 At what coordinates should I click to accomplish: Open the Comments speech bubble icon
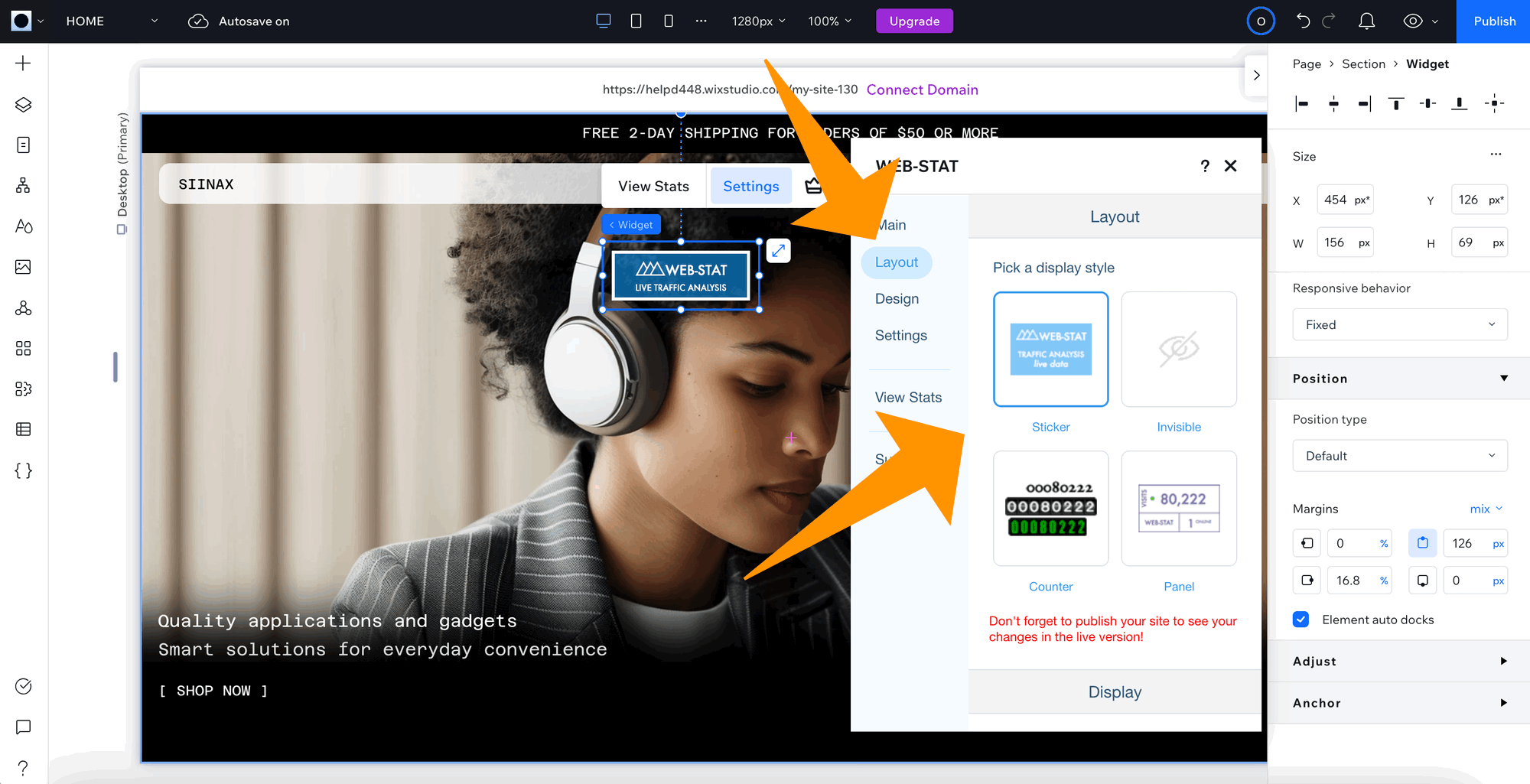[x=23, y=727]
